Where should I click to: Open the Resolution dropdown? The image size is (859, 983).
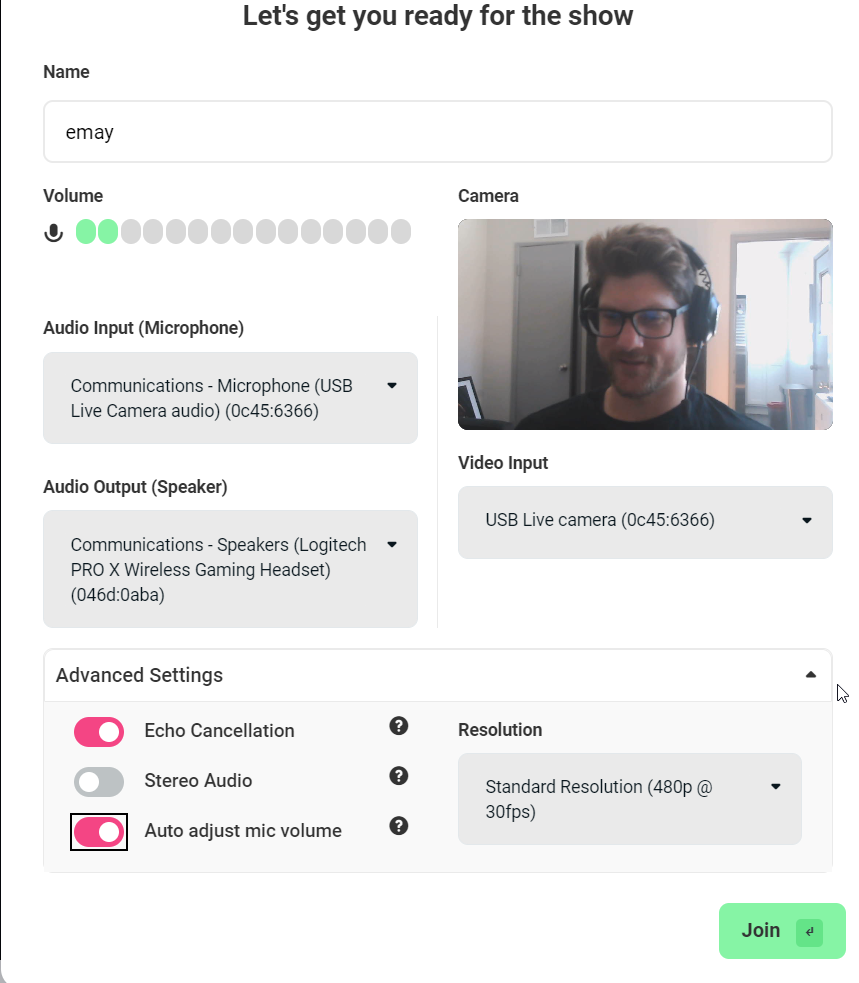[x=630, y=799]
